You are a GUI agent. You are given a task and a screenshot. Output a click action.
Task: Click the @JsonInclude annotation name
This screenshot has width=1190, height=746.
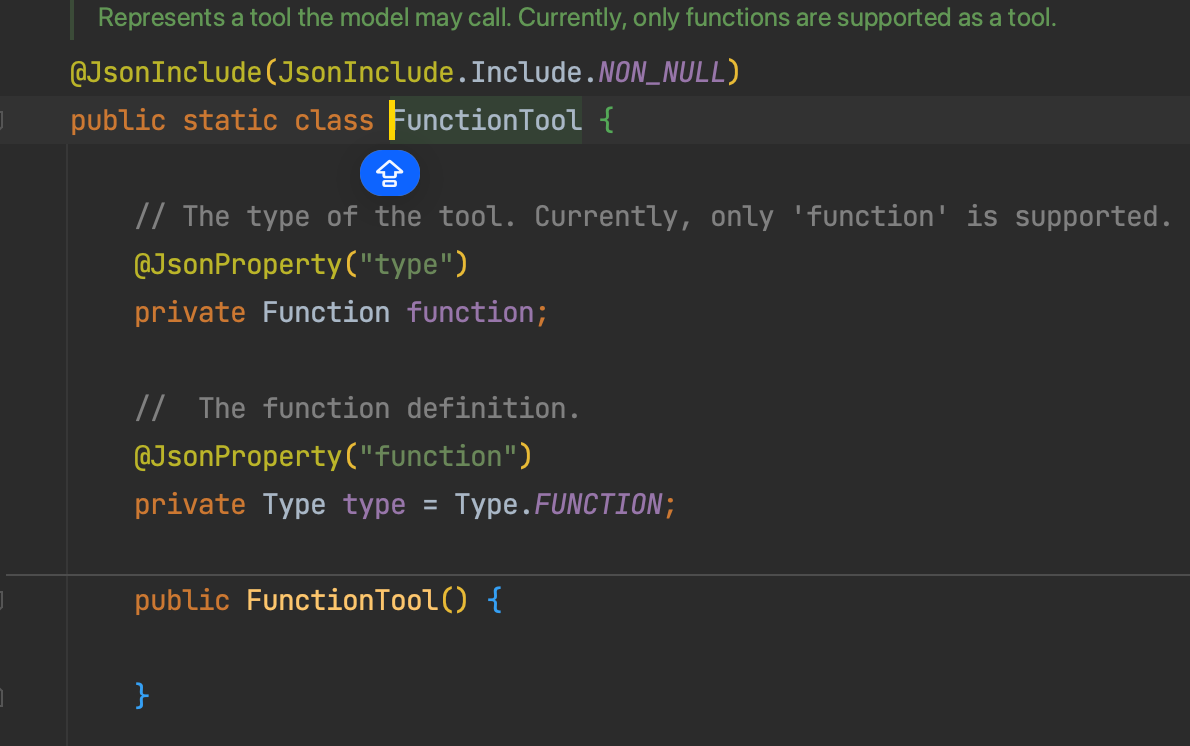point(165,73)
